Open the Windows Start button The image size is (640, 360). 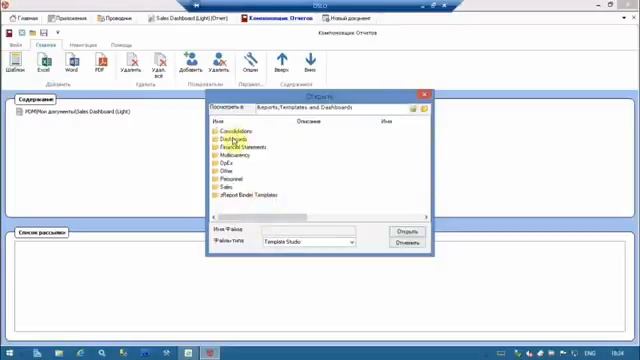pyautogui.click(x=10, y=353)
